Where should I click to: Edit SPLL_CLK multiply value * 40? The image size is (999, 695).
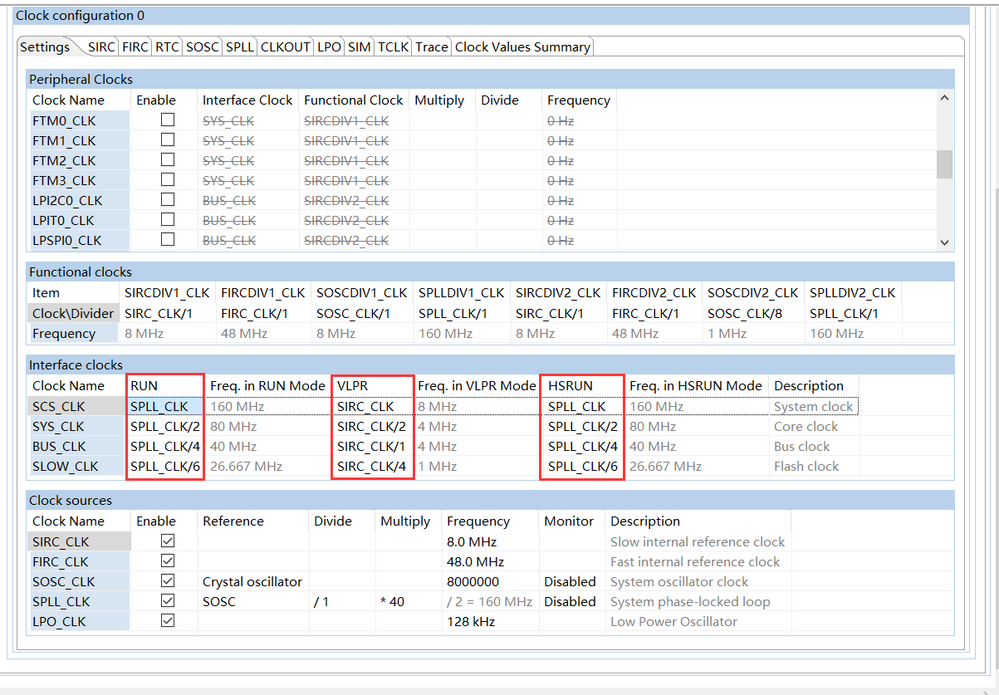pyautogui.click(x=408, y=601)
